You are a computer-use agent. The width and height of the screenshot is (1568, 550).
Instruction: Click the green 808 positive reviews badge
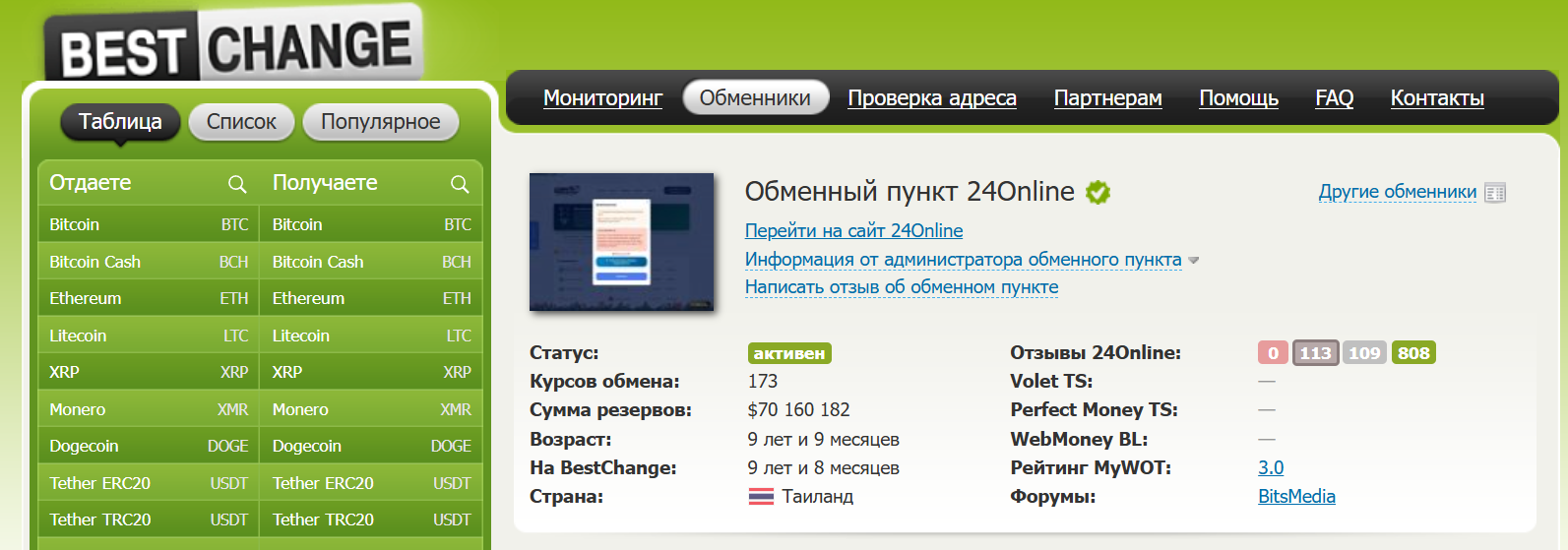[x=1413, y=353]
